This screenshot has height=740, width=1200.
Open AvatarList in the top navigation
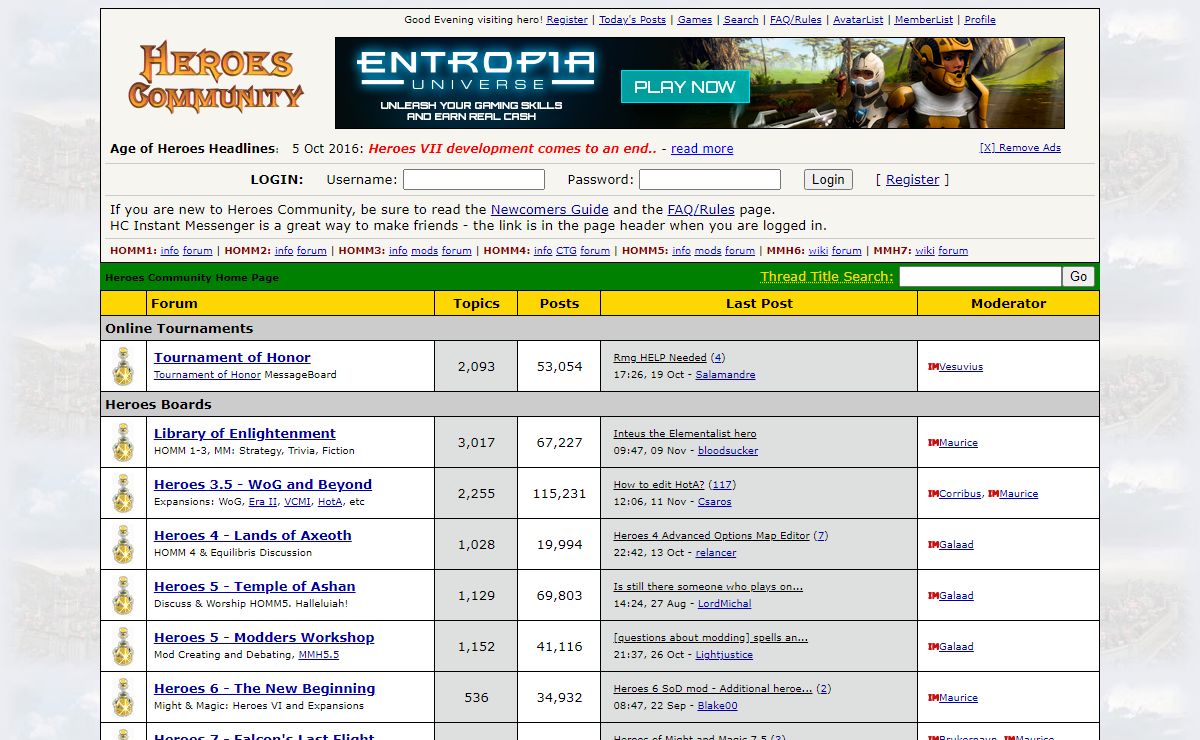coord(858,20)
